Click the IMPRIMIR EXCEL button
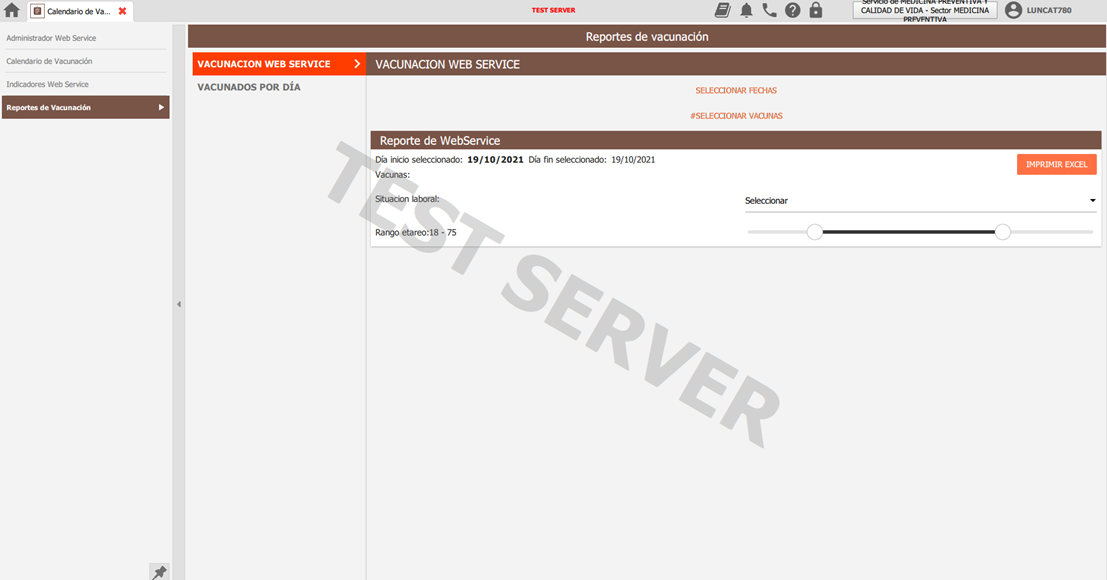Viewport: 1107px width, 580px height. click(1056, 164)
